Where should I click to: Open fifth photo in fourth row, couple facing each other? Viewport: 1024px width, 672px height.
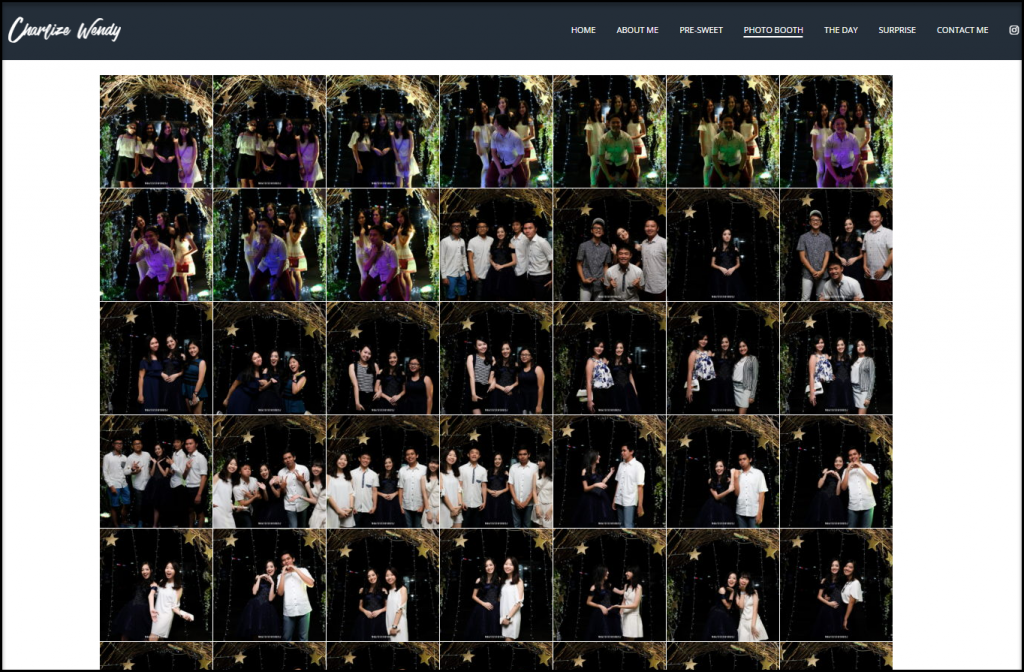[x=609, y=472]
